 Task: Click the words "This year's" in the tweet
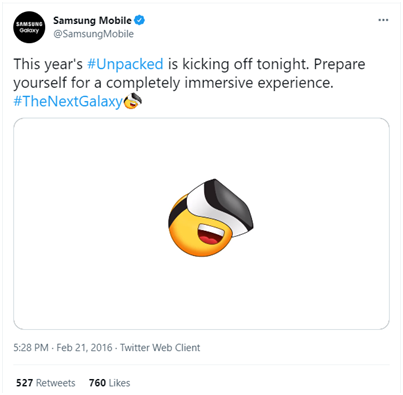point(48,64)
